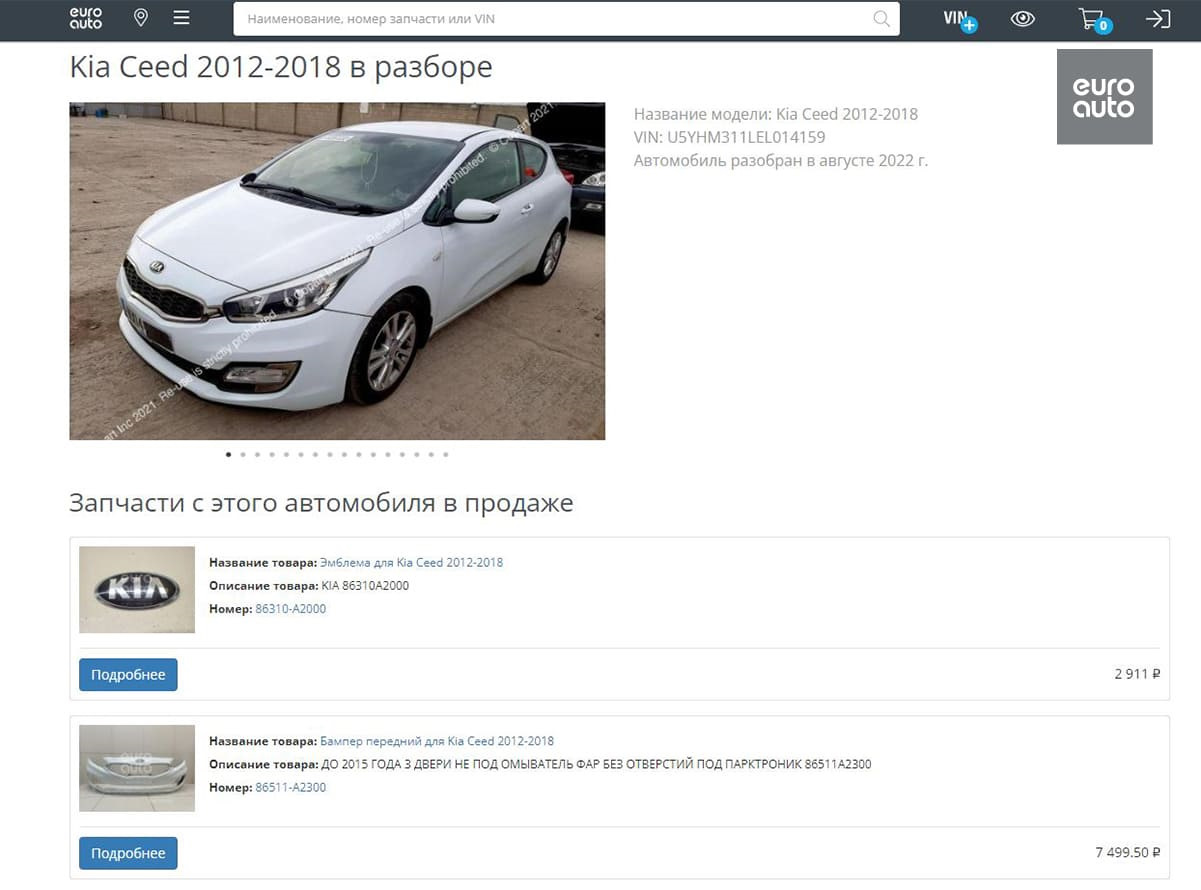Click the VIN text U5YHM311LEL014159
Screen dimensions: 1201x890
pos(746,137)
